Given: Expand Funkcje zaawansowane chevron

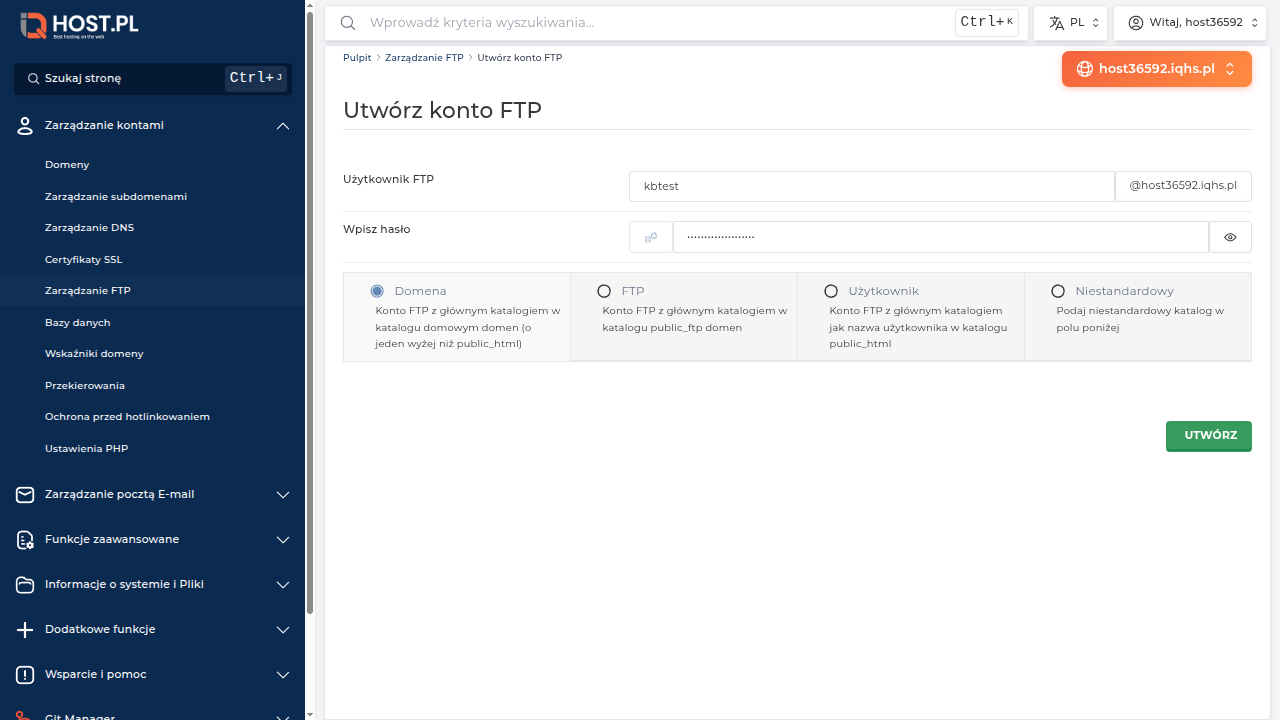Looking at the screenshot, I should click(x=283, y=539).
